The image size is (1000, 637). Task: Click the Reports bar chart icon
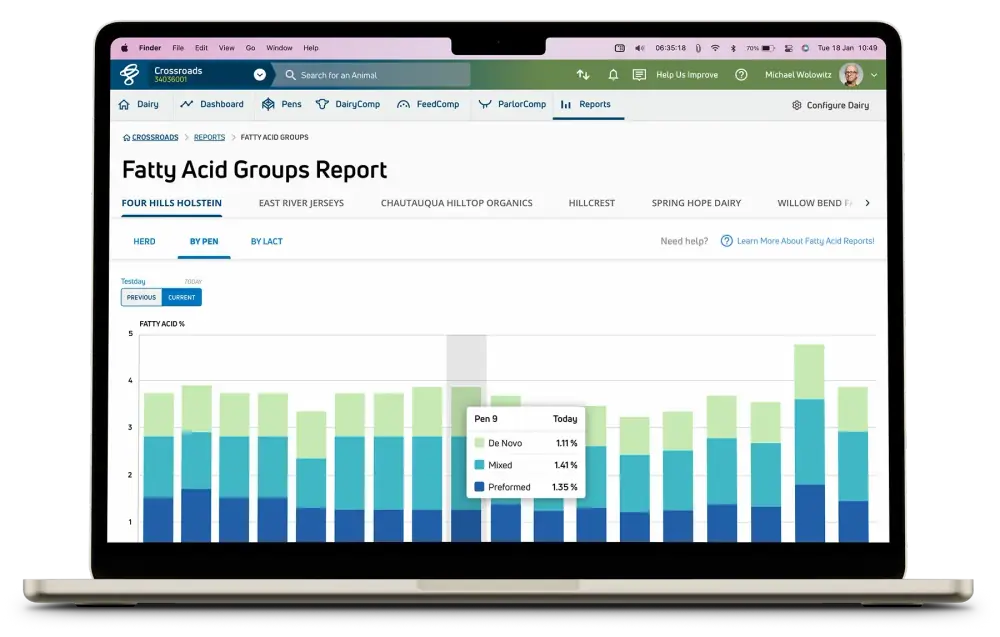click(566, 105)
